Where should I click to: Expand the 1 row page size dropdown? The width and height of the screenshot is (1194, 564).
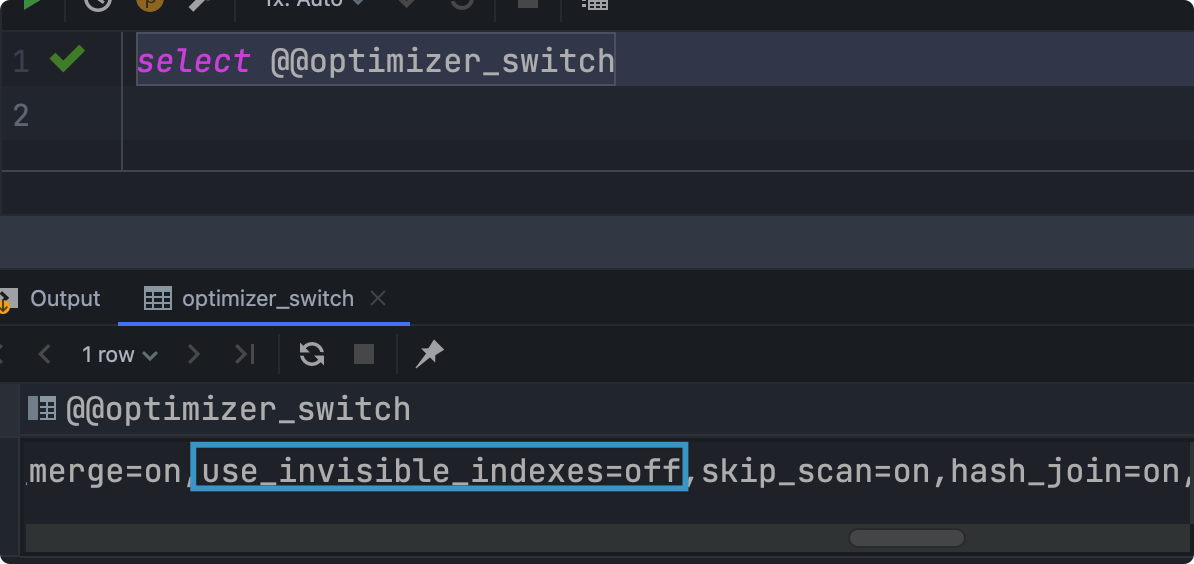pyautogui.click(x=120, y=355)
